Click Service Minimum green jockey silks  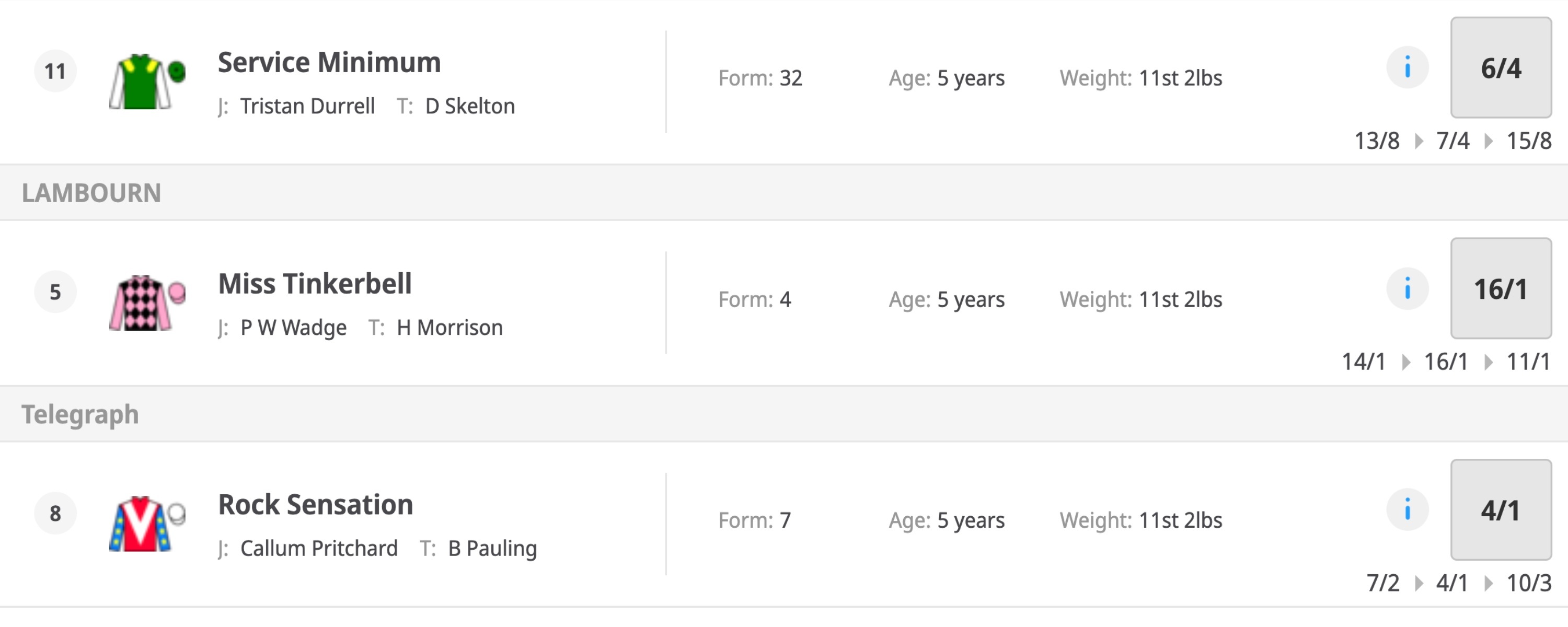[146, 82]
